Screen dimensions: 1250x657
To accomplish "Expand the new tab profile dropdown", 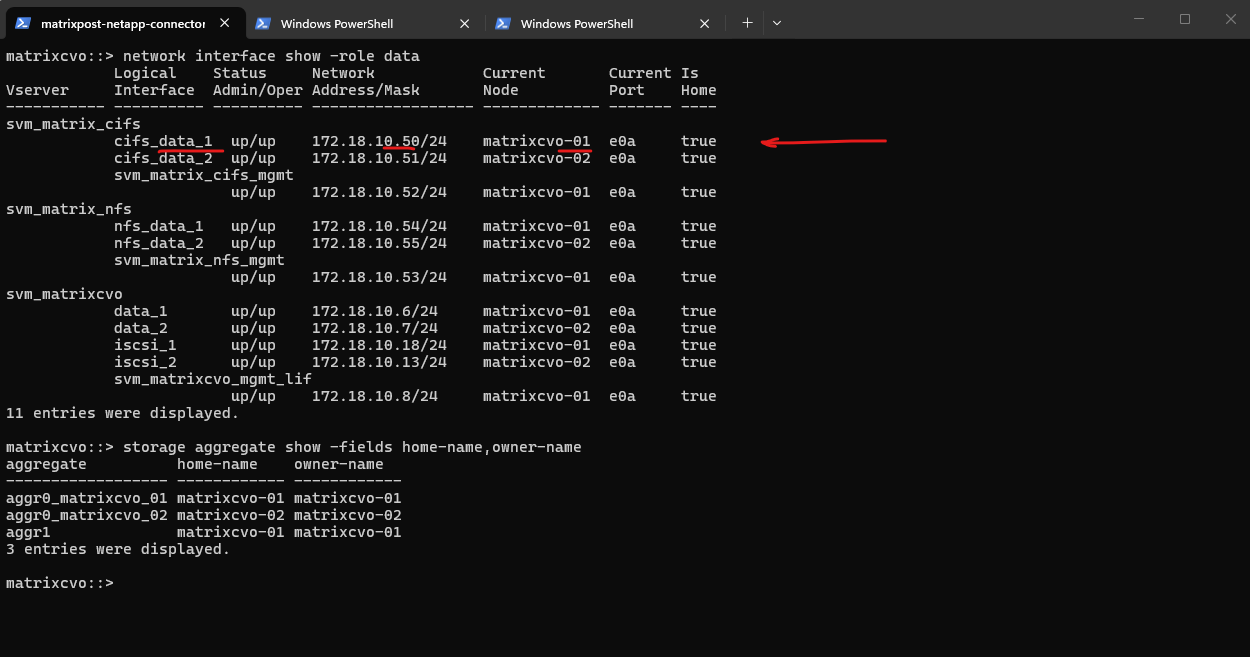I will [777, 22].
